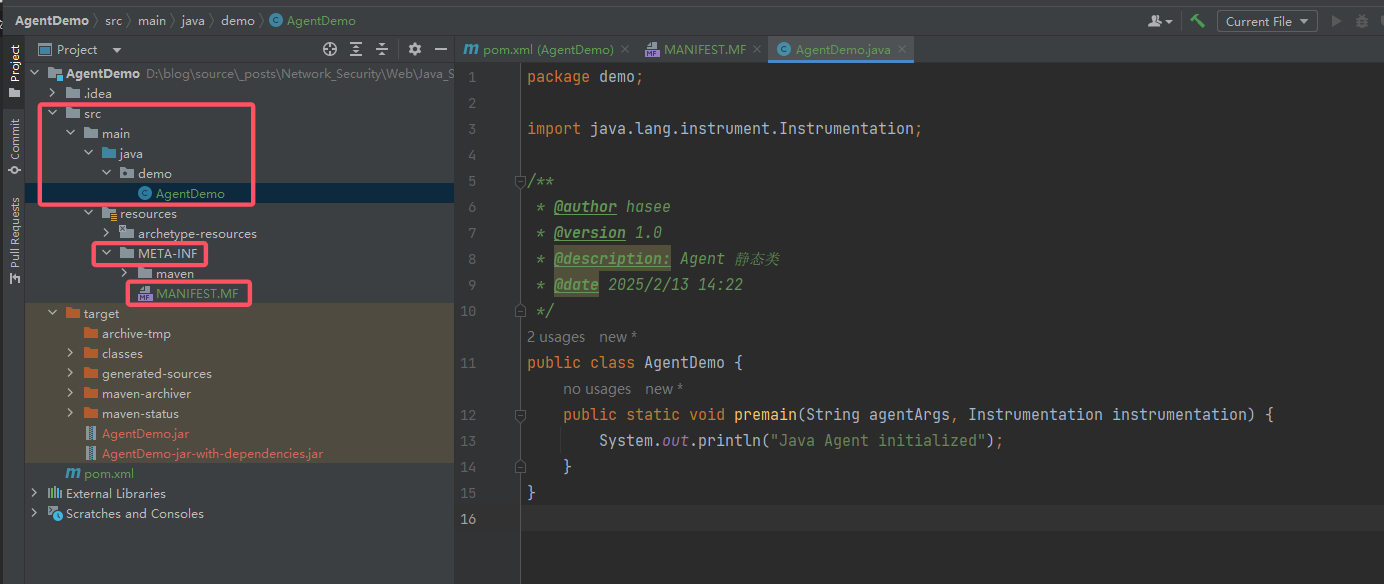Viewport: 1384px width, 584px height.
Task: Expand the classes folder
Action: 71,353
